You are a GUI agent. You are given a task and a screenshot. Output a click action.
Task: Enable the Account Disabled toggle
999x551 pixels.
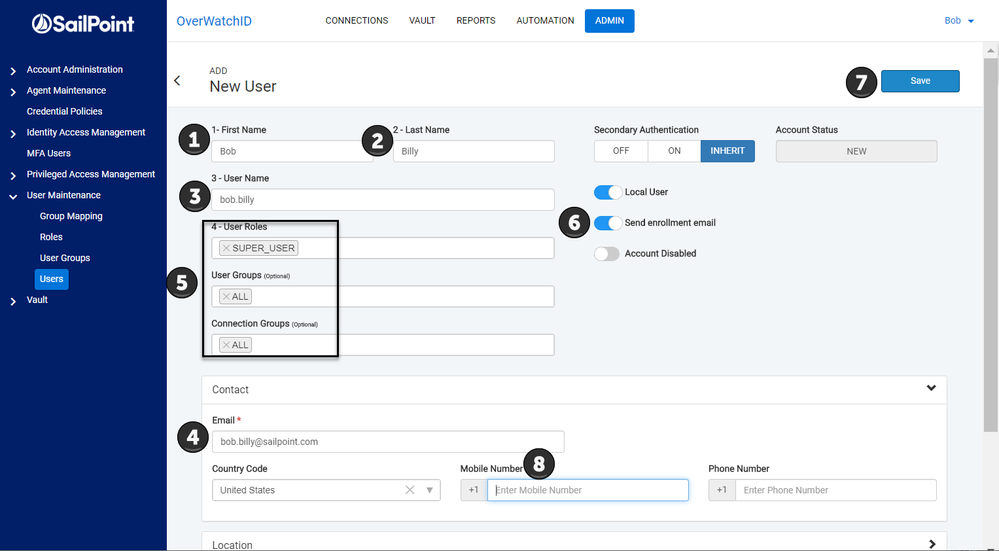[x=608, y=254]
